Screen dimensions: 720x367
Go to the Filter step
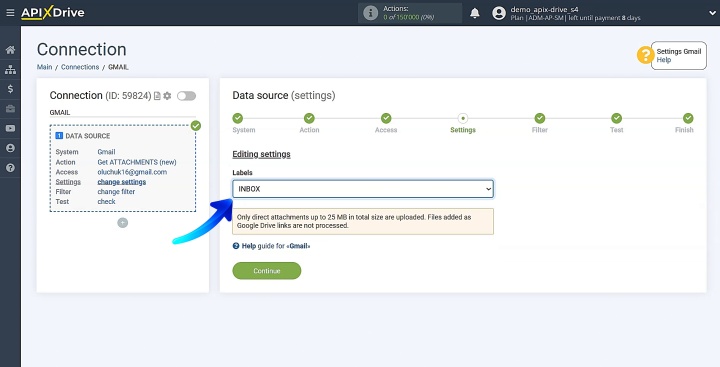540,119
